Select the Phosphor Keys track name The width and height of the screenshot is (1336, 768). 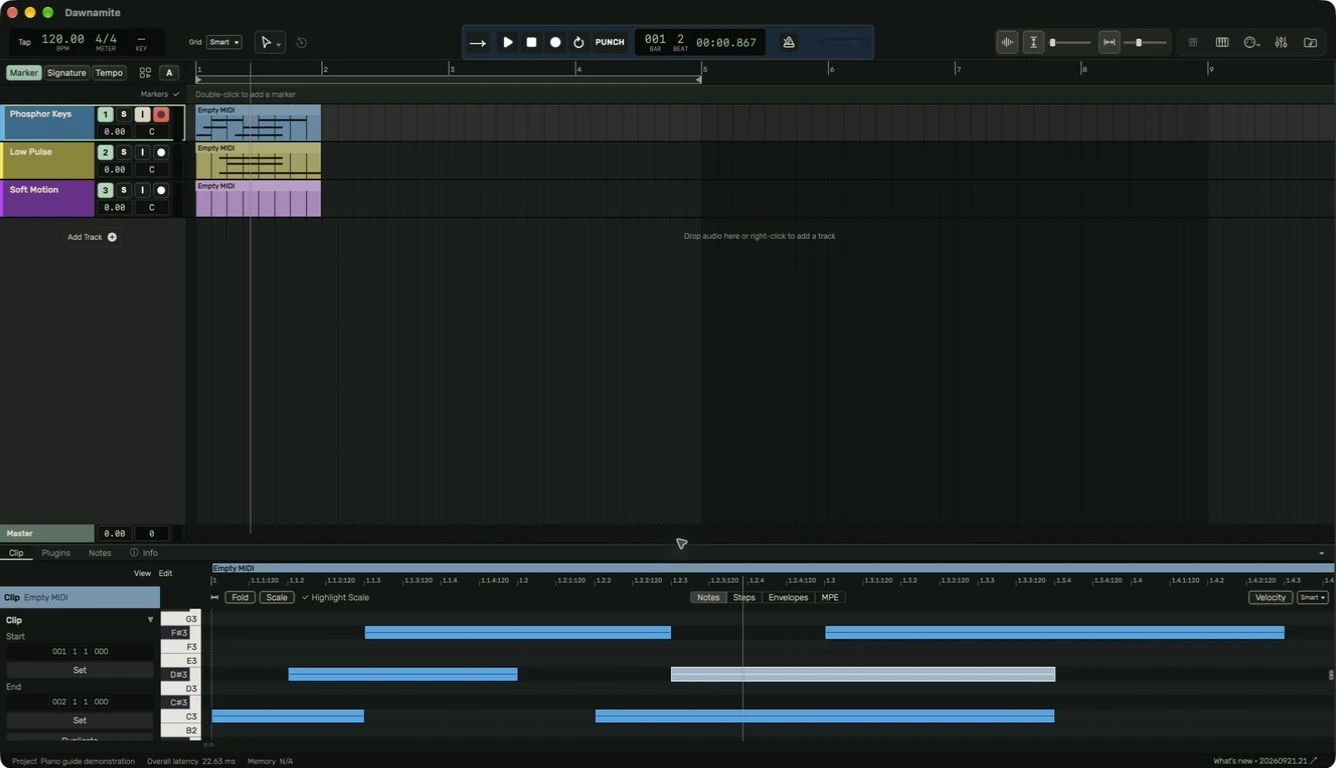pos(40,114)
